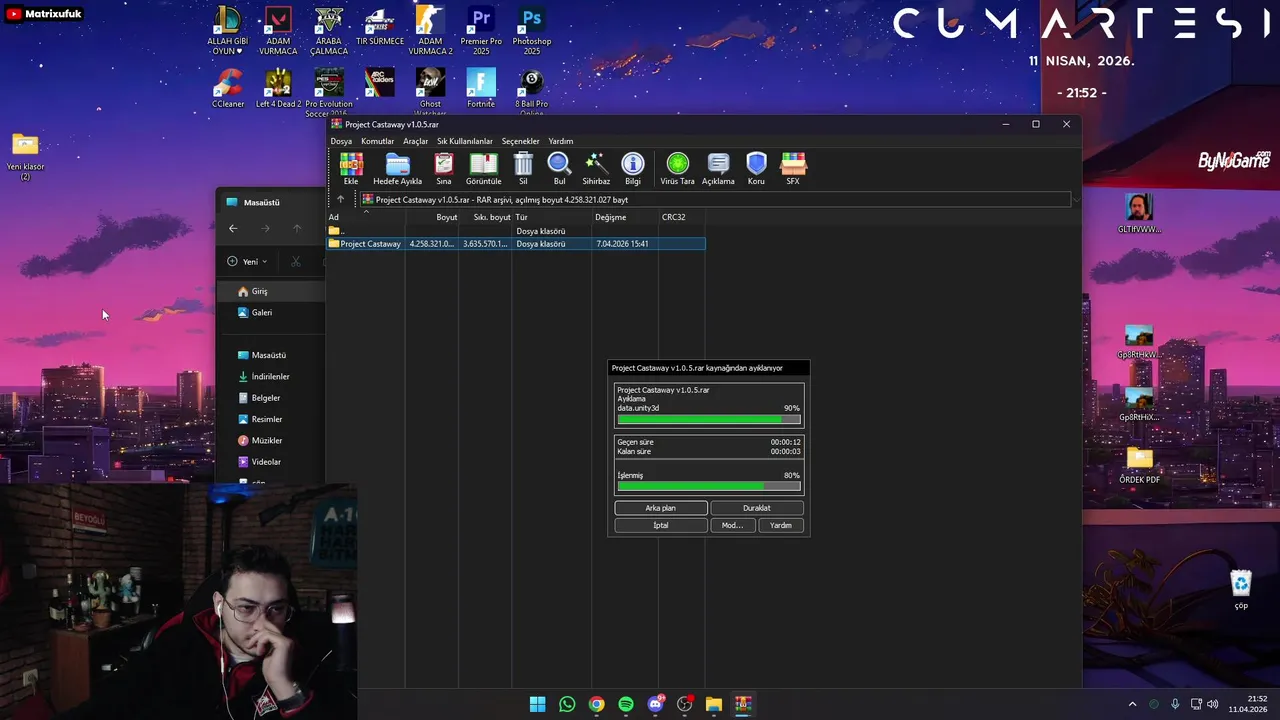Go up one folder in WinRAR
Screen dimensions: 1280x720
tap(340, 199)
